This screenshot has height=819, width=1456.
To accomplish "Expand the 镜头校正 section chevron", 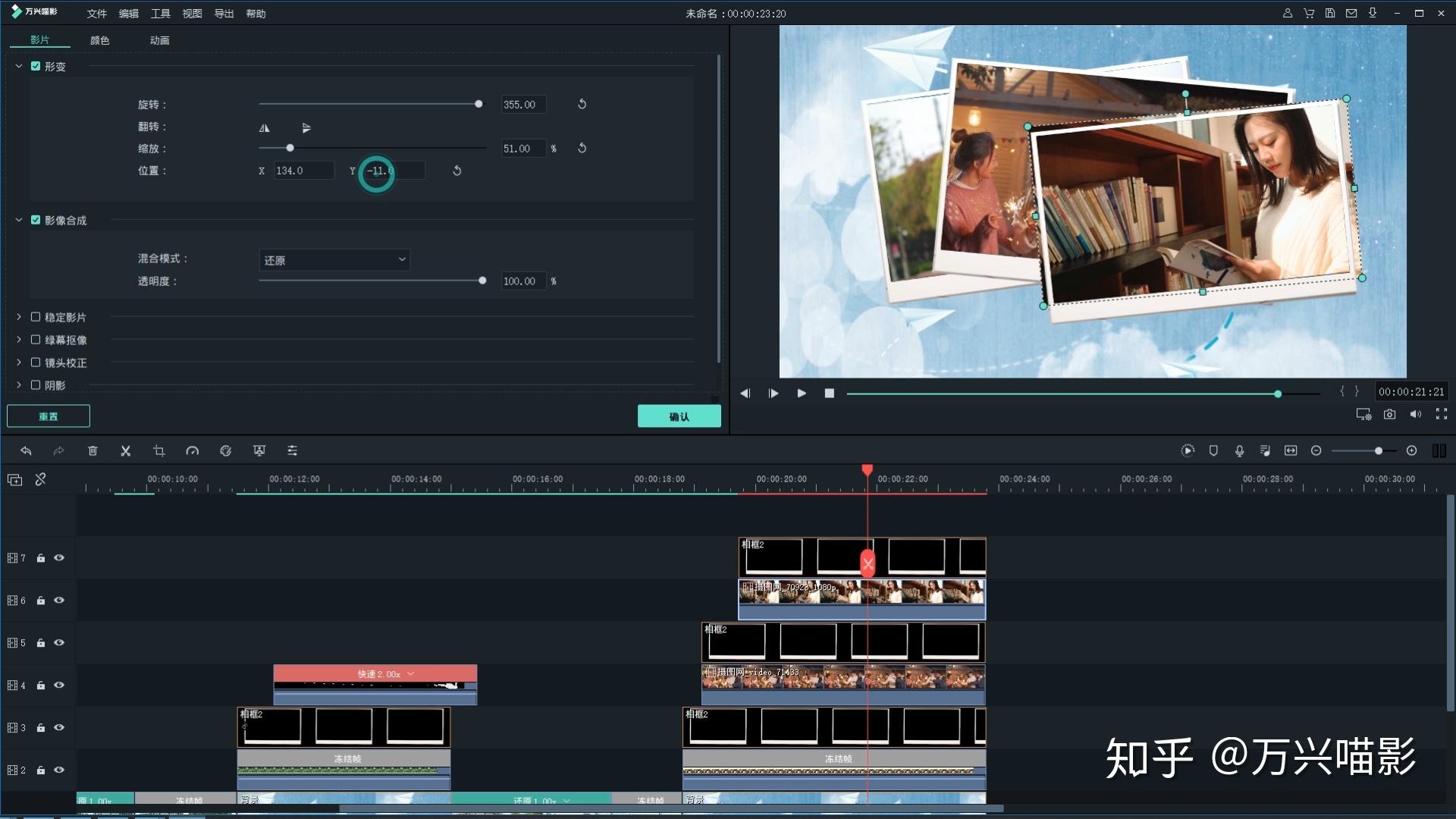I will pyautogui.click(x=19, y=362).
